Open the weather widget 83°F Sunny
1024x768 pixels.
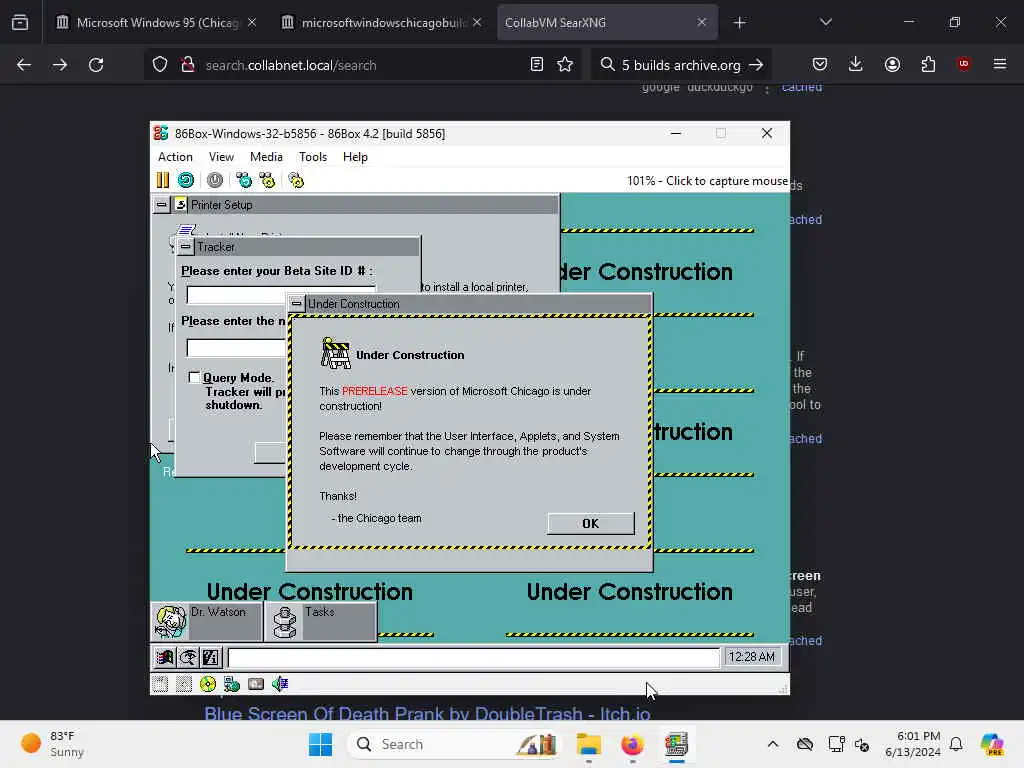pos(52,744)
